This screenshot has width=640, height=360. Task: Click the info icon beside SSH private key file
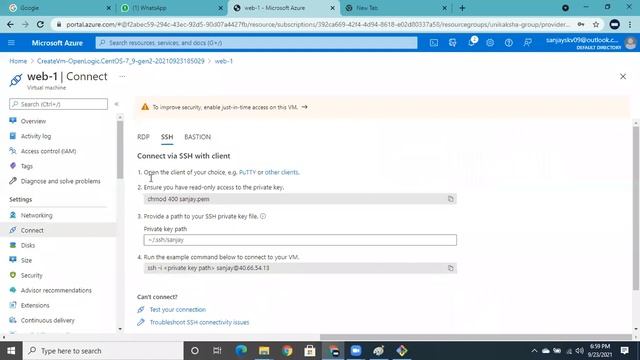[263, 216]
